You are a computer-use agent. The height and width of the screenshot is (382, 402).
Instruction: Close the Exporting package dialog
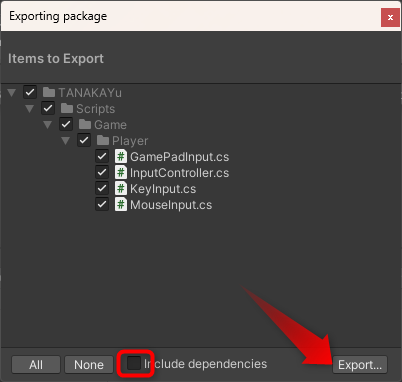click(390, 17)
